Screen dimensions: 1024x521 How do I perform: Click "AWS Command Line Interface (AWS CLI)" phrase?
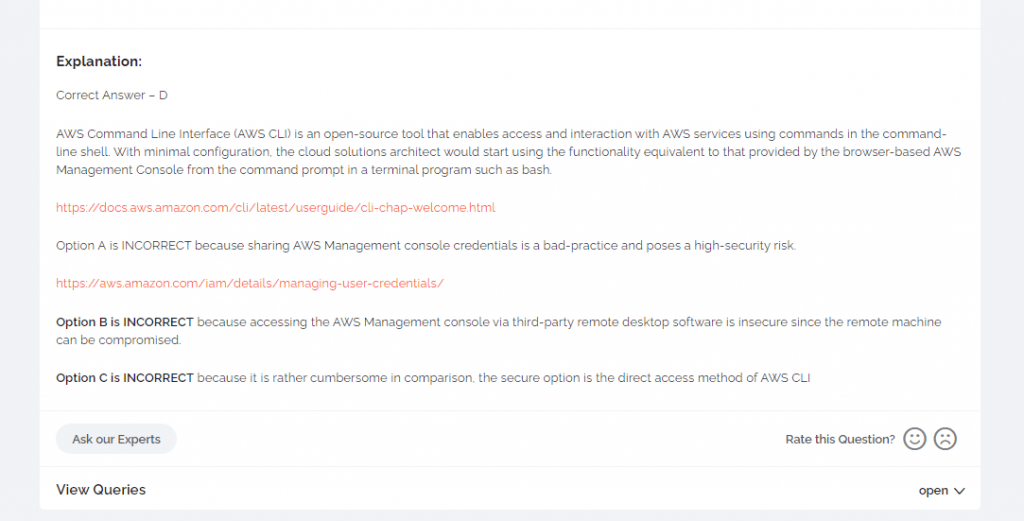point(173,134)
